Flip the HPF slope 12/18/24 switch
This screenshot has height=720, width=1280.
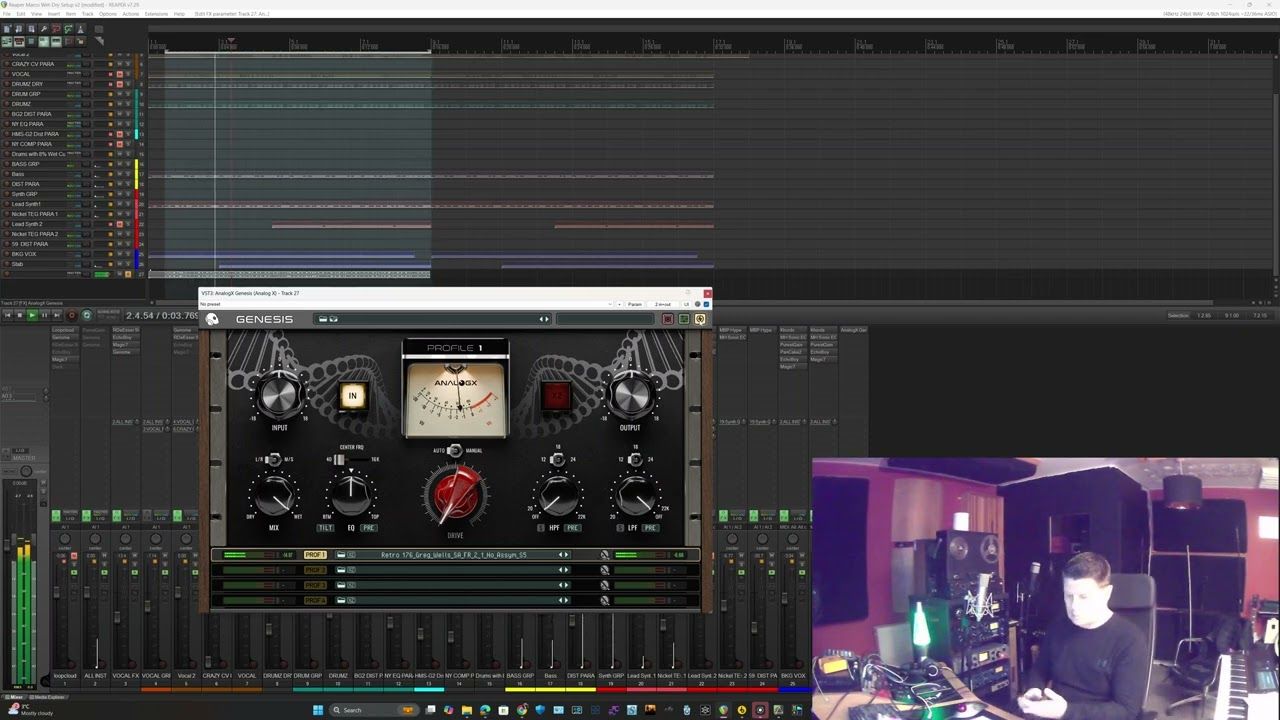[557, 459]
